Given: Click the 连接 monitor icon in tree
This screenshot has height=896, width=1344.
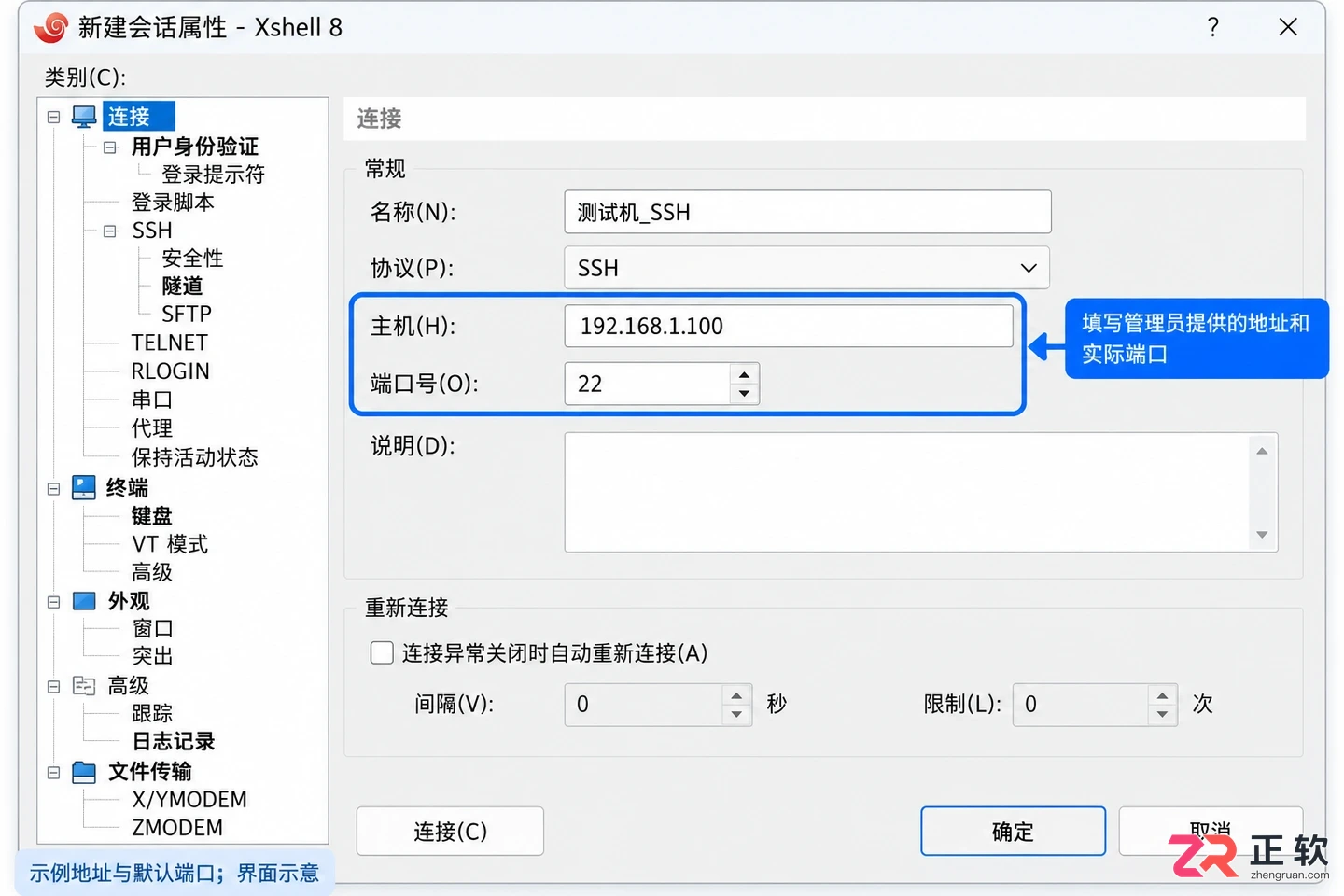Looking at the screenshot, I should pyautogui.click(x=84, y=117).
